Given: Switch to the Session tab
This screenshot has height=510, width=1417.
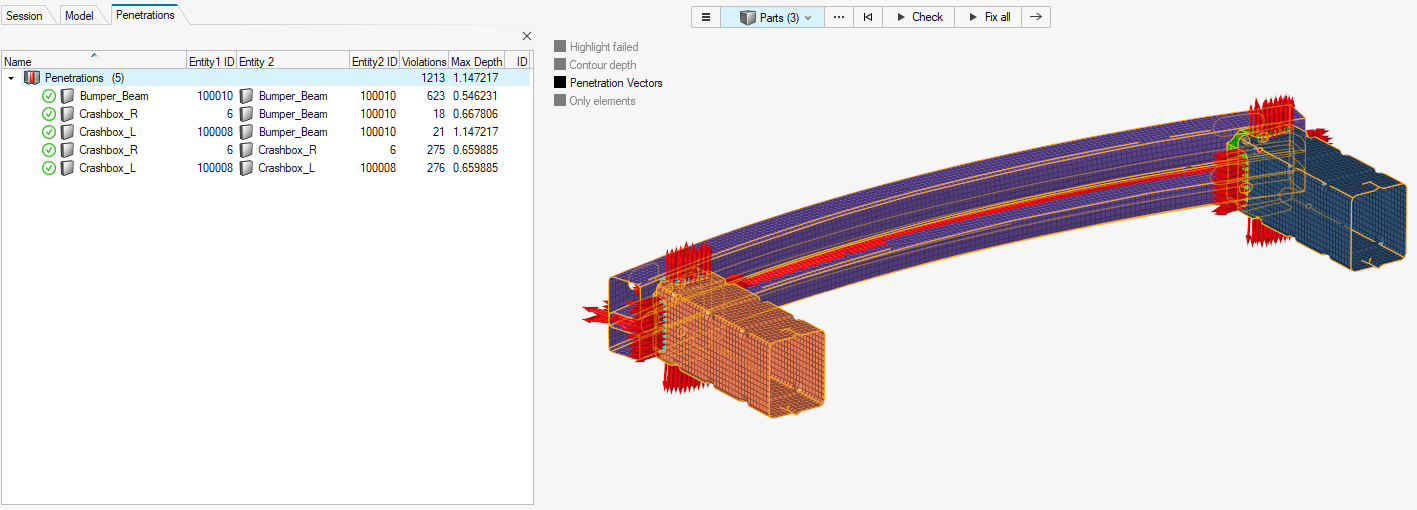Looking at the screenshot, I should [x=25, y=15].
